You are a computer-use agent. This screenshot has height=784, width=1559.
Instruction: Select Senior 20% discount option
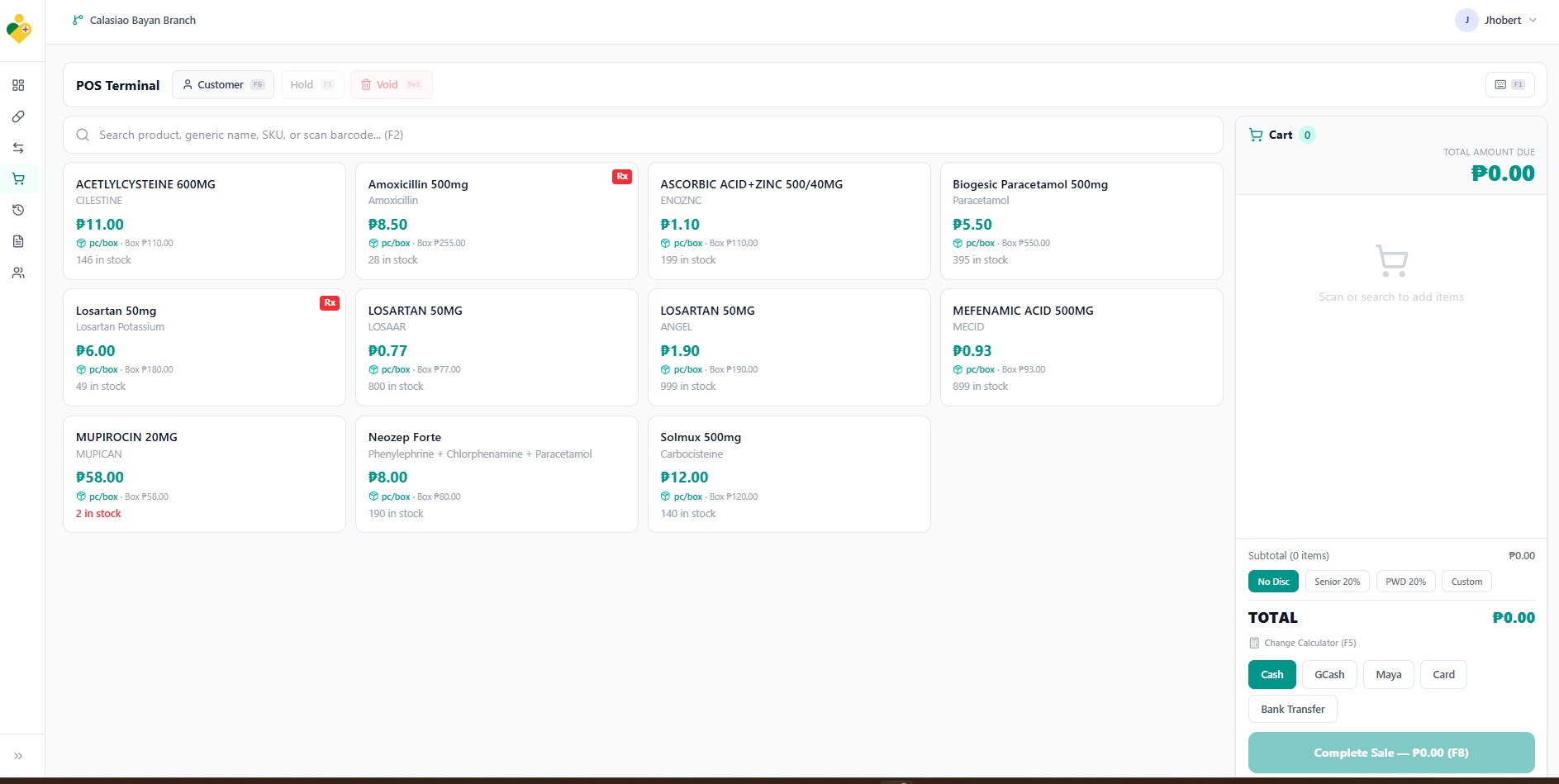click(1337, 582)
